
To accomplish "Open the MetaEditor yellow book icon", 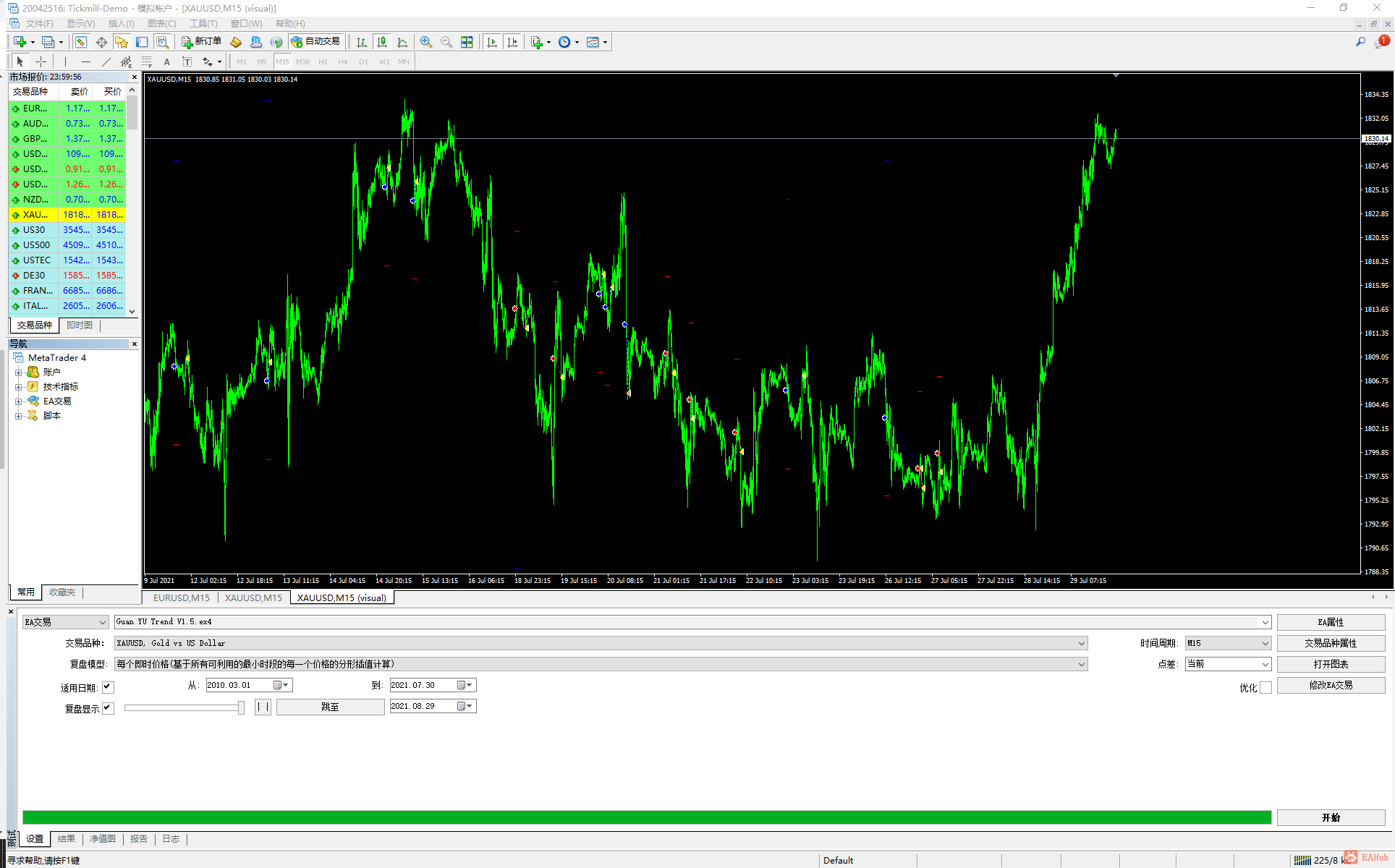I will click(x=236, y=42).
